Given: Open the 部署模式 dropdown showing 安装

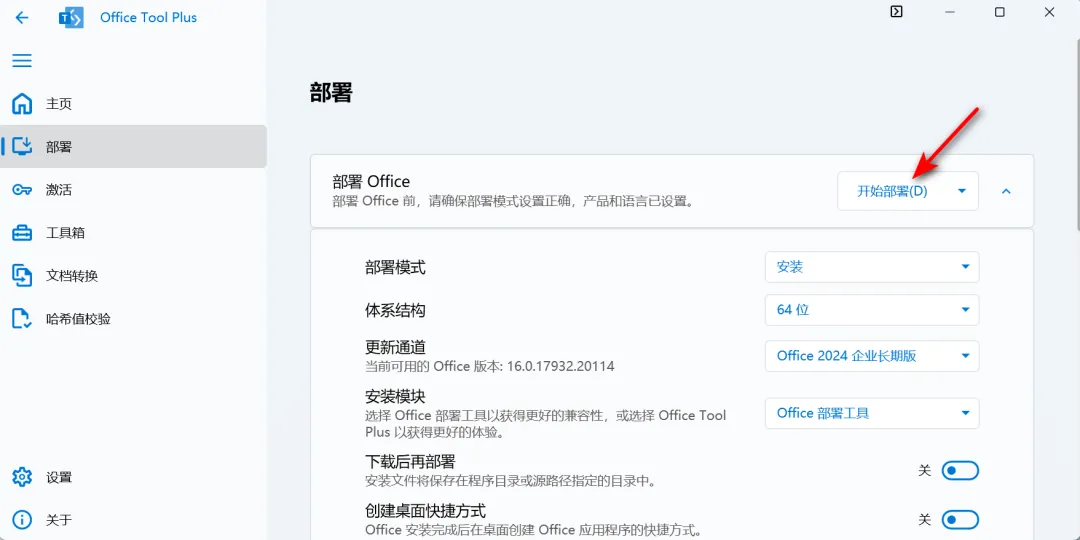Looking at the screenshot, I should [x=872, y=267].
